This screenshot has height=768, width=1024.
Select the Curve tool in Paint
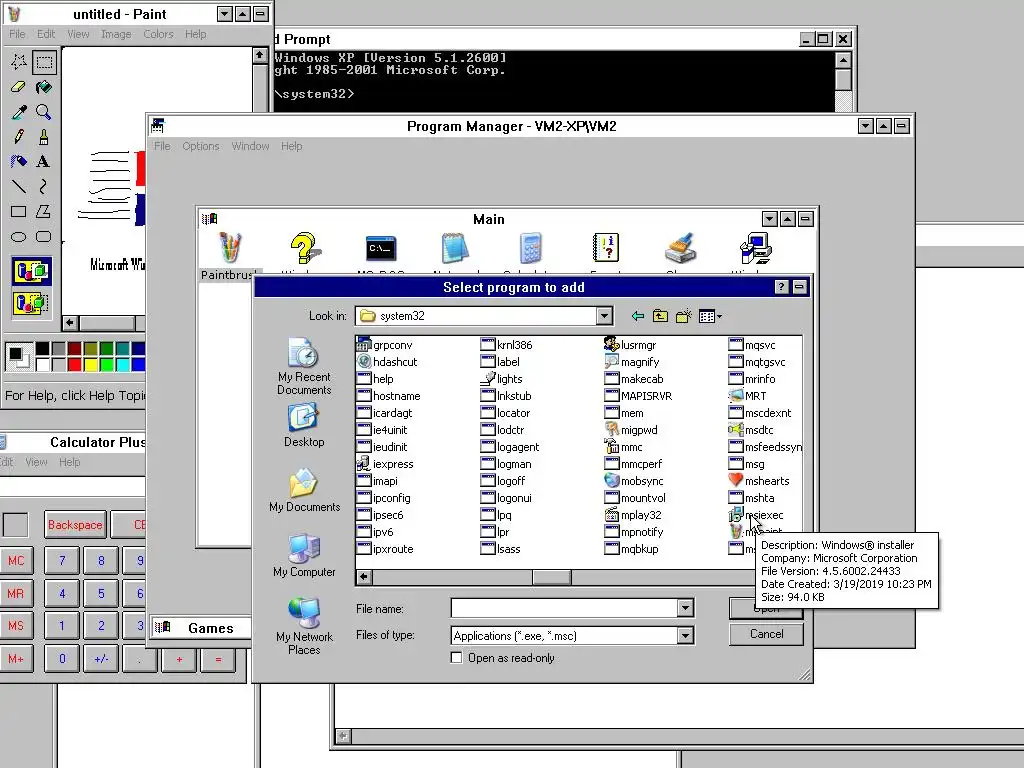coord(44,187)
